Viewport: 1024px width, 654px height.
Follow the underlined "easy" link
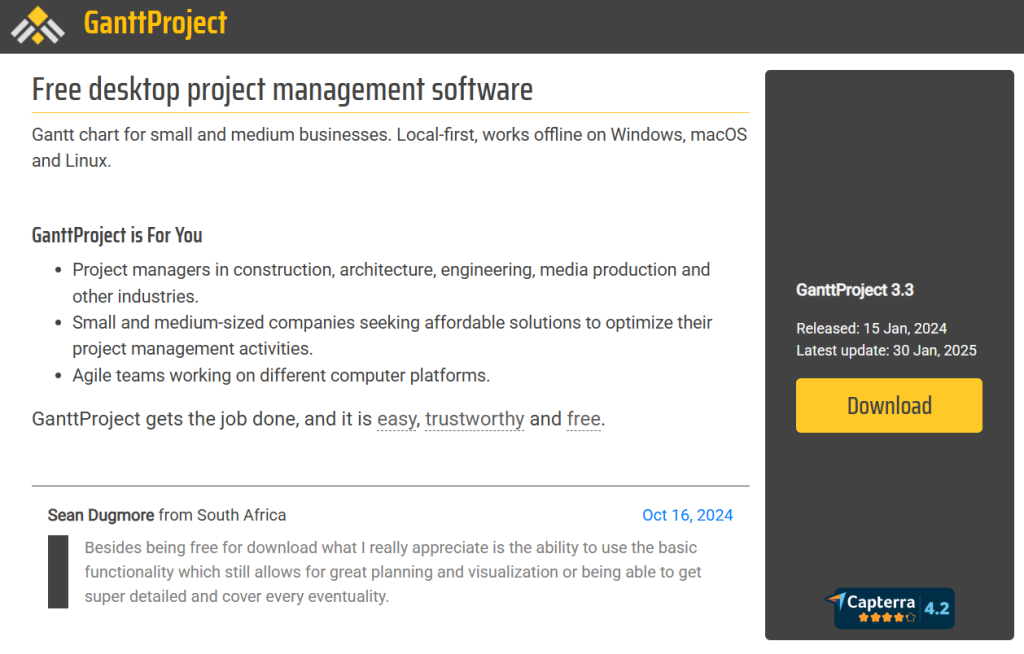(396, 419)
